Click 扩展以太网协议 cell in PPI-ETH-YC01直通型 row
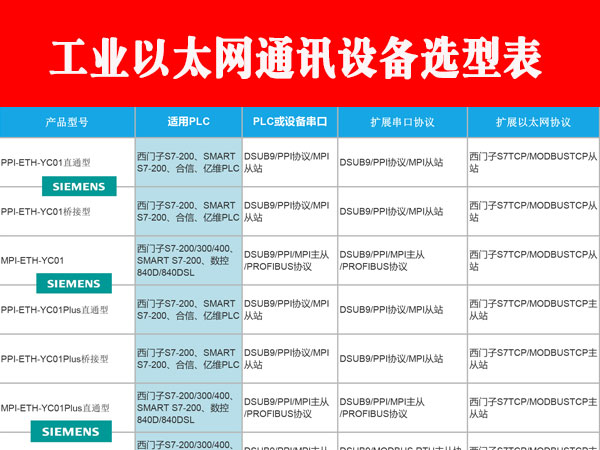The image size is (600, 450). 533,162
